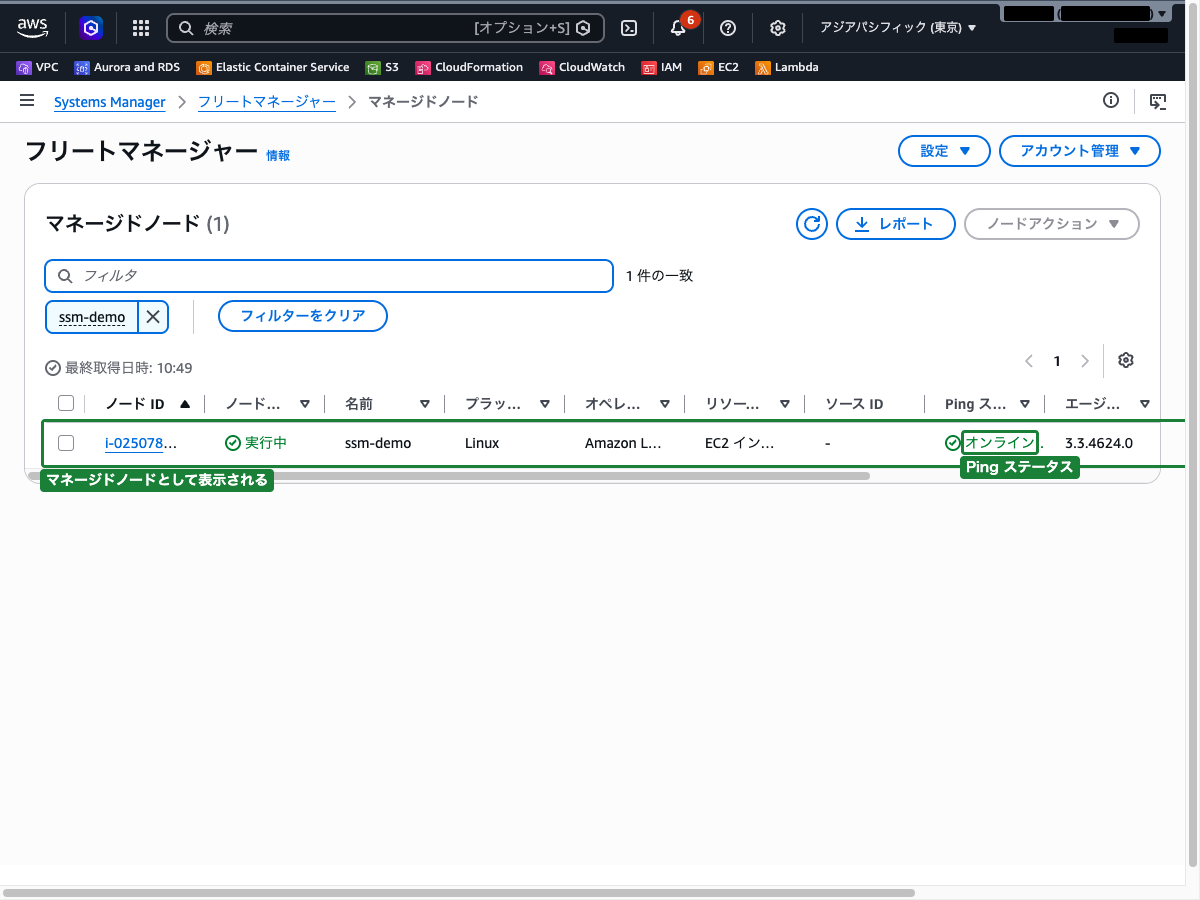The height and width of the screenshot is (900, 1200).
Task: Go to Systems Manager breadcrumb
Action: [110, 102]
